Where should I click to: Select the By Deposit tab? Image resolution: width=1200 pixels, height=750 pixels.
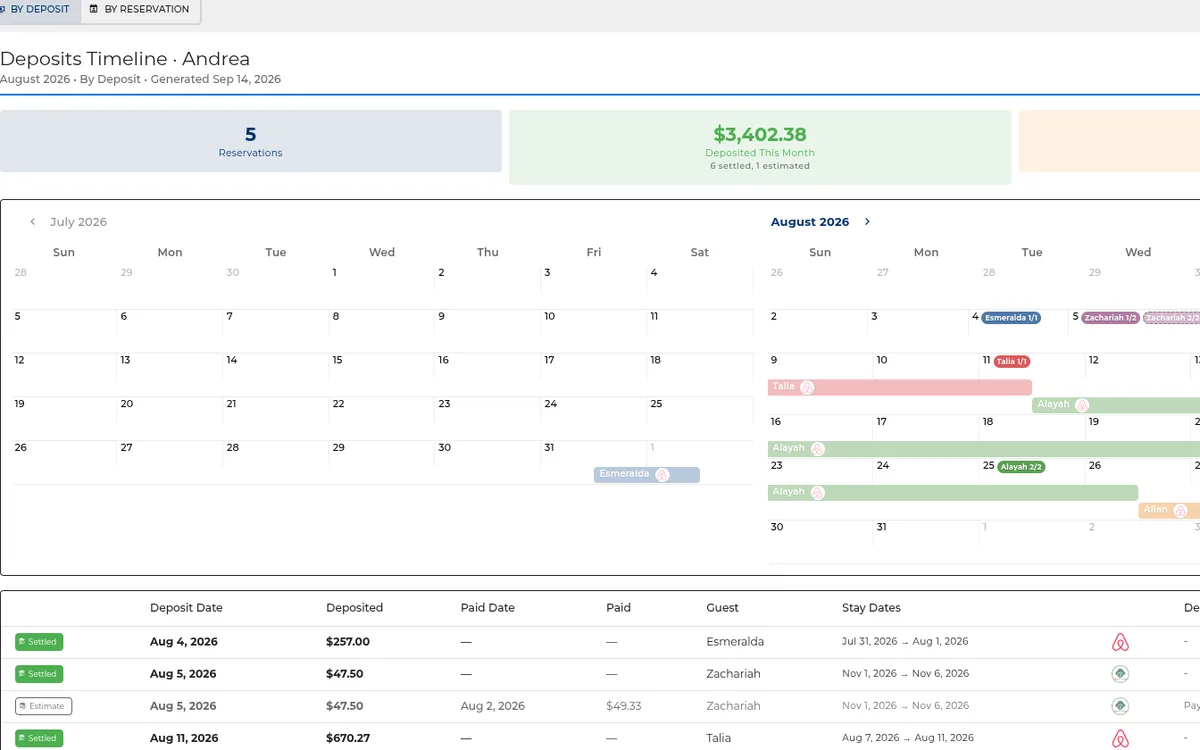(36, 10)
